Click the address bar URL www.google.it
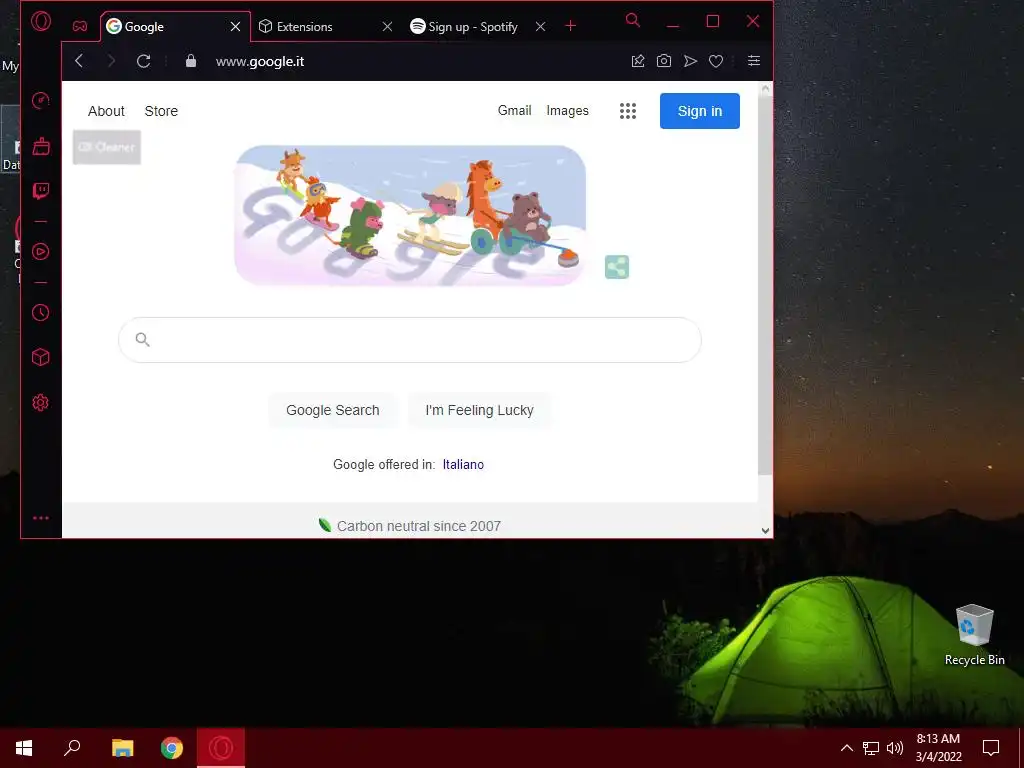Image resolution: width=1024 pixels, height=768 pixels. (260, 61)
